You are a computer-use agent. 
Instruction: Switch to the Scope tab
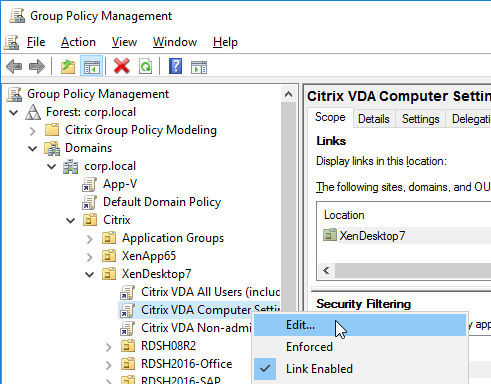coord(330,117)
